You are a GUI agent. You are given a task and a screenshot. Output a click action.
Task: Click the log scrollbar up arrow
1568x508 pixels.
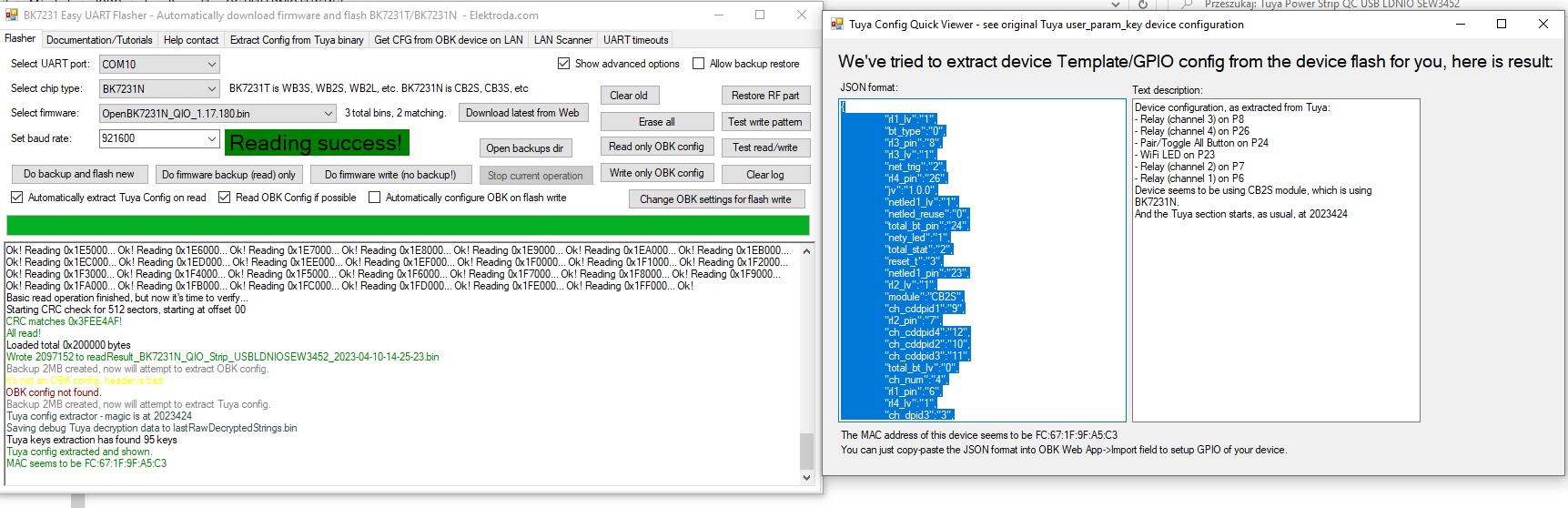tap(806, 249)
